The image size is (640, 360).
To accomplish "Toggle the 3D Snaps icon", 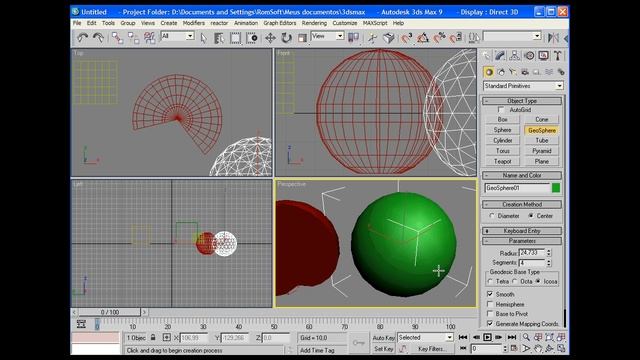I will tap(406, 38).
